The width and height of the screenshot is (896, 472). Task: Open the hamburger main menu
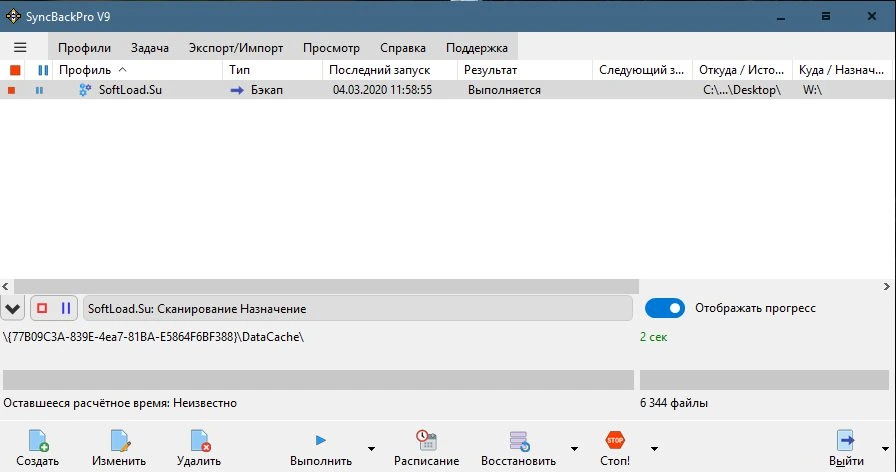pyautogui.click(x=20, y=47)
